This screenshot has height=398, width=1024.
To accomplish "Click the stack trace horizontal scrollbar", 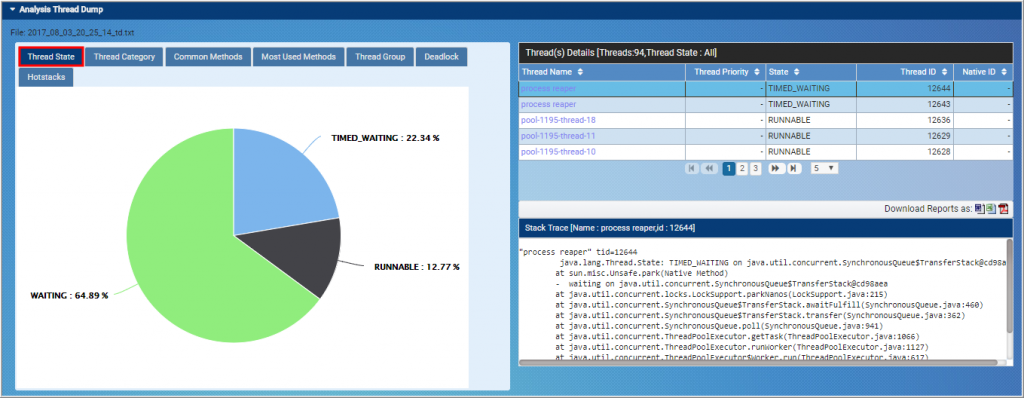I will (x=758, y=362).
